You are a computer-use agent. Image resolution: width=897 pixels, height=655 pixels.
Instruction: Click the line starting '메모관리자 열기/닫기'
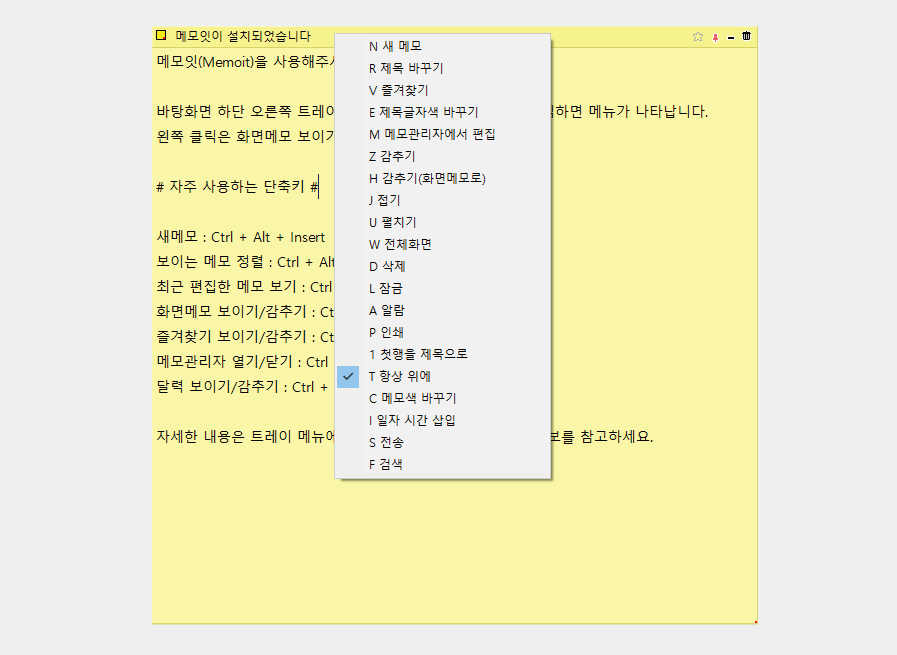pos(243,362)
